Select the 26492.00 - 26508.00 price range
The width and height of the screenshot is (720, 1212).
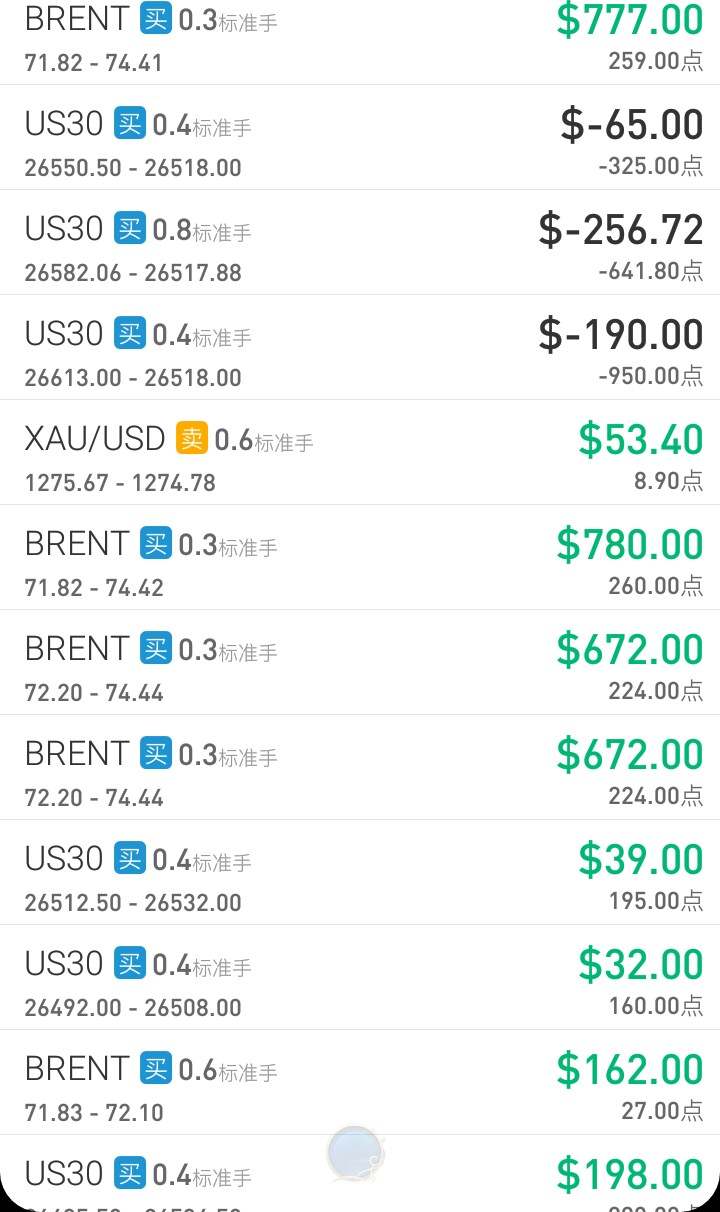(133, 1007)
